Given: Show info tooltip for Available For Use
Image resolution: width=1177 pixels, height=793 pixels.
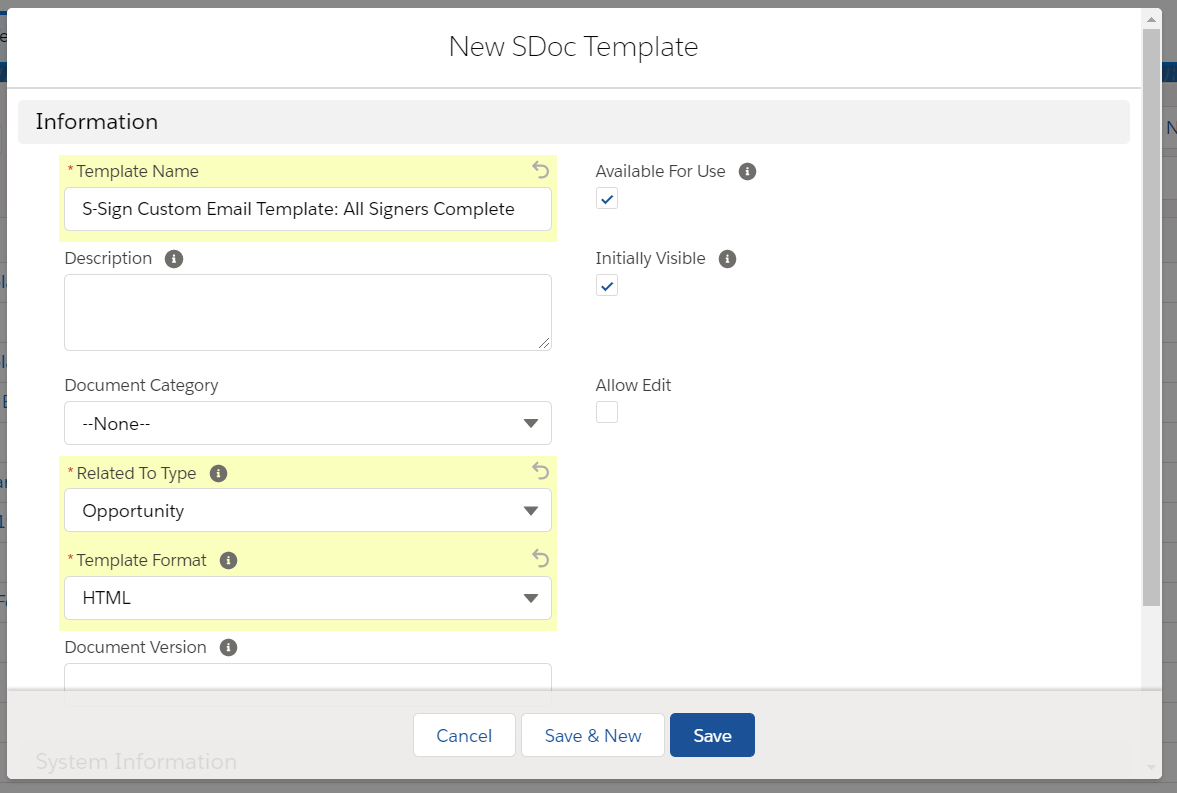Looking at the screenshot, I should [747, 171].
